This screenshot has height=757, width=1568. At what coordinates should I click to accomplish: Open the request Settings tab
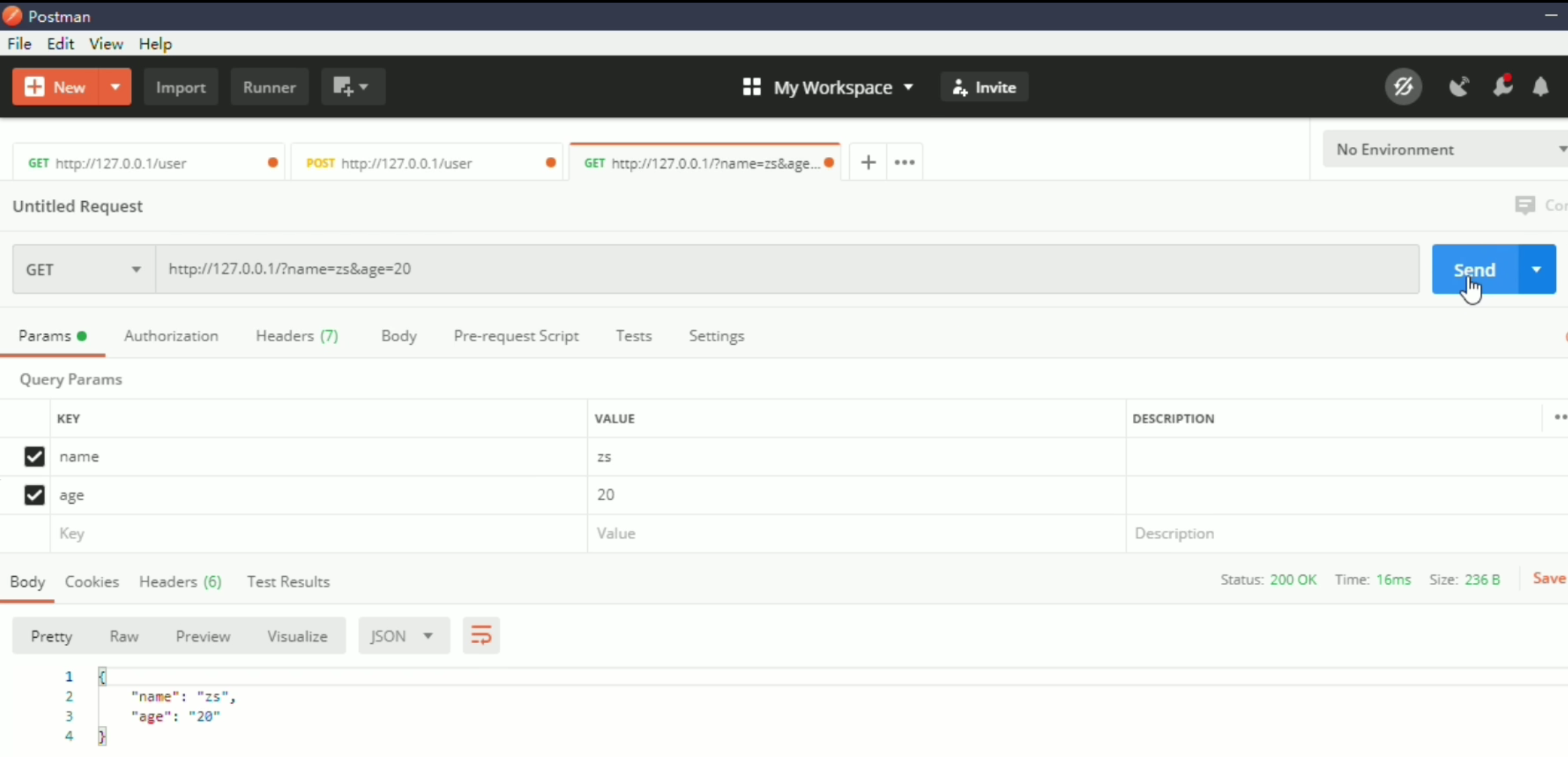tap(716, 336)
